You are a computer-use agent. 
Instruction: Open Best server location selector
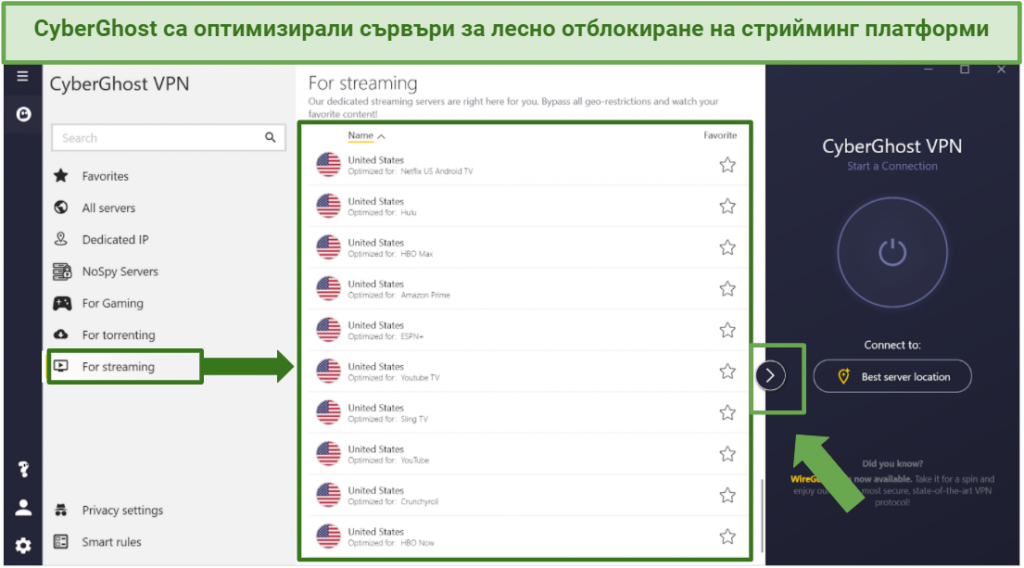coord(892,376)
